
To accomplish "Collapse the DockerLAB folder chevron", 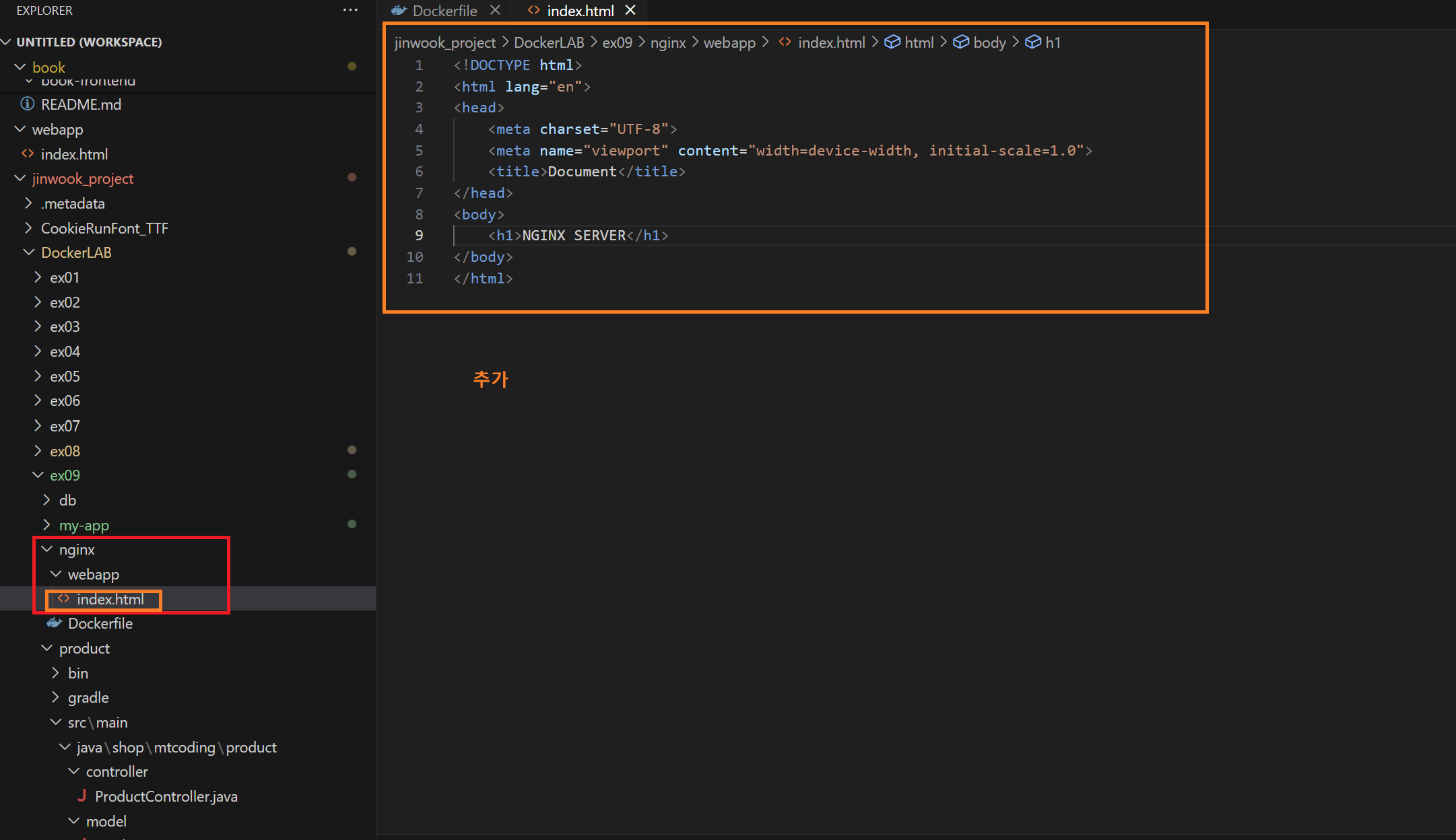I will [x=28, y=252].
